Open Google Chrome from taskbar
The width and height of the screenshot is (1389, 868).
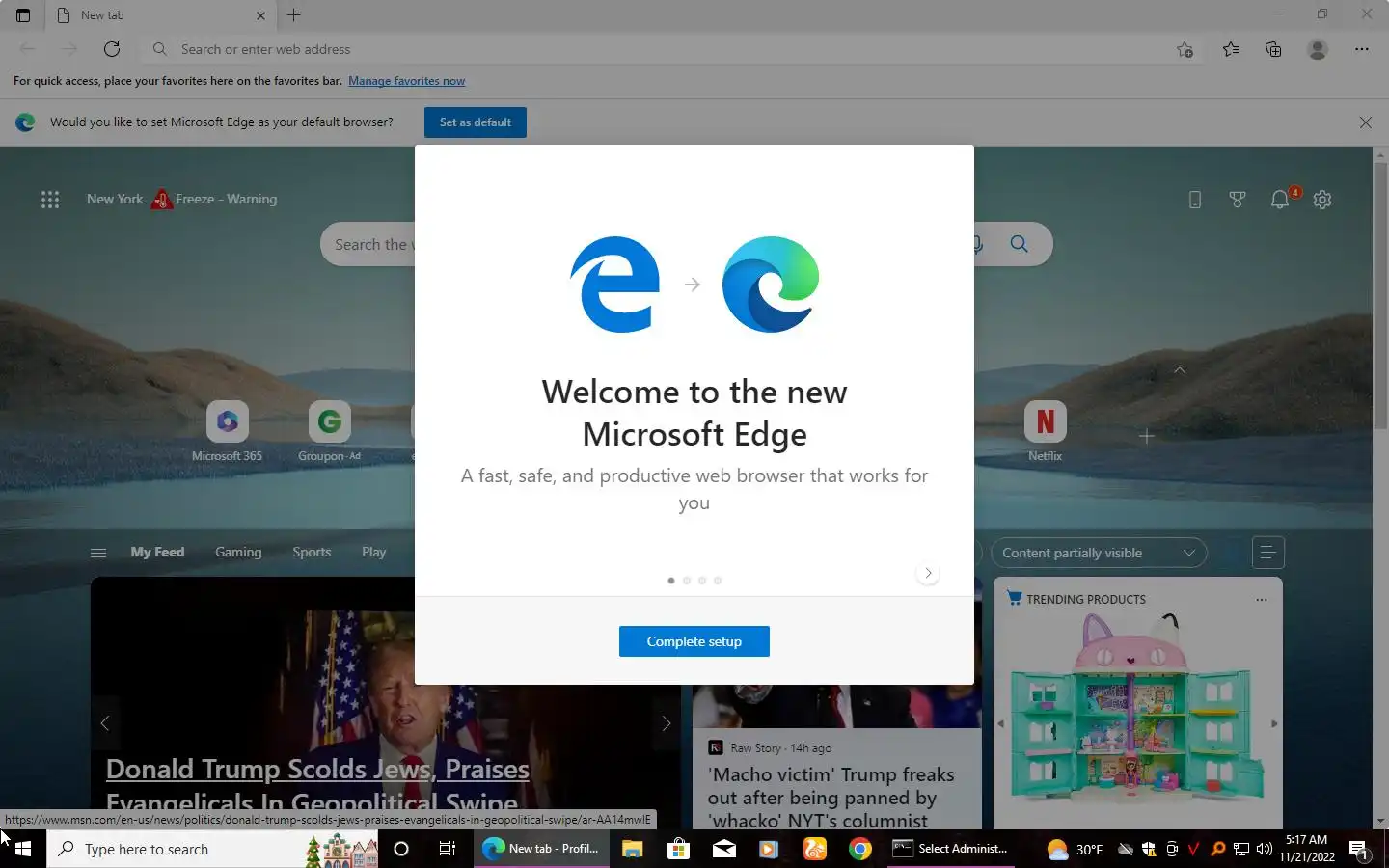click(x=860, y=849)
